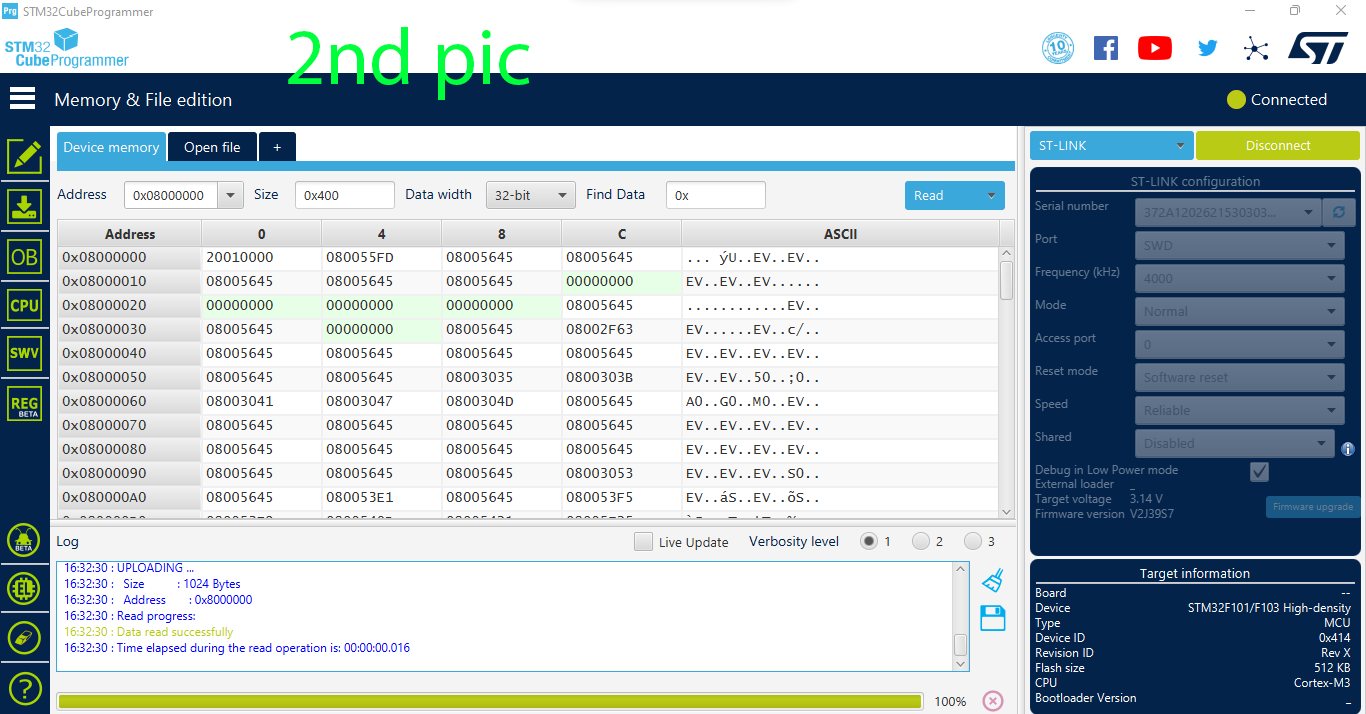
Task: Switch to the Device memory tab
Action: pyautogui.click(x=111, y=146)
